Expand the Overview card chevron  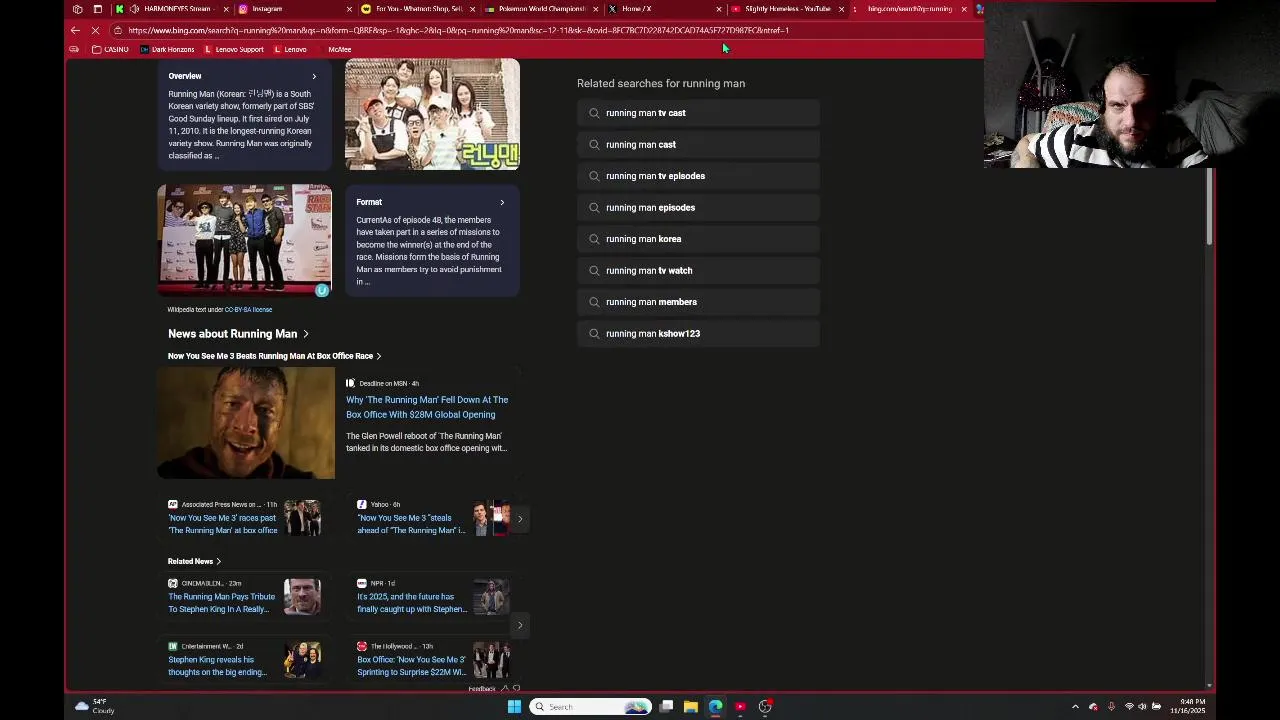coord(314,76)
